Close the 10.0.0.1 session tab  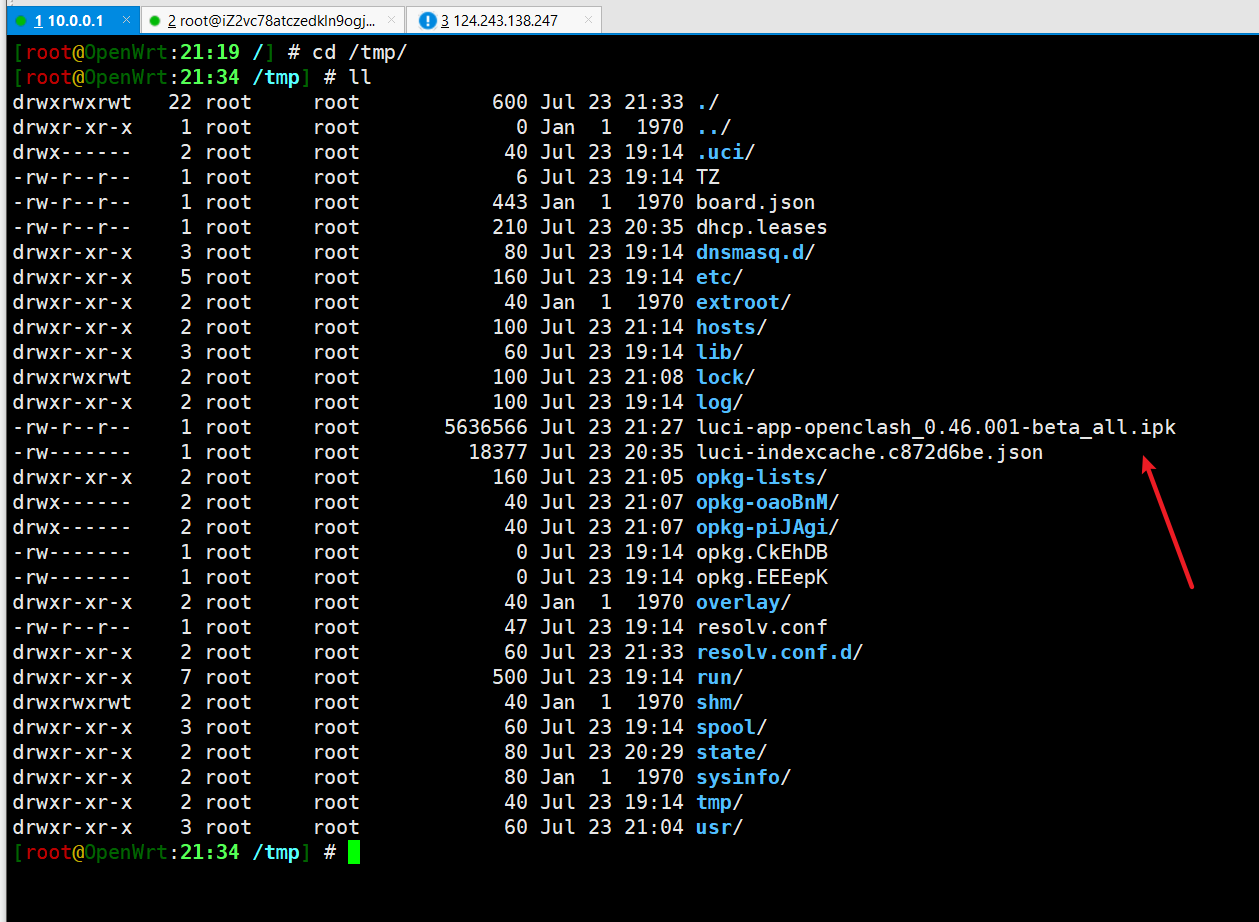click(125, 20)
